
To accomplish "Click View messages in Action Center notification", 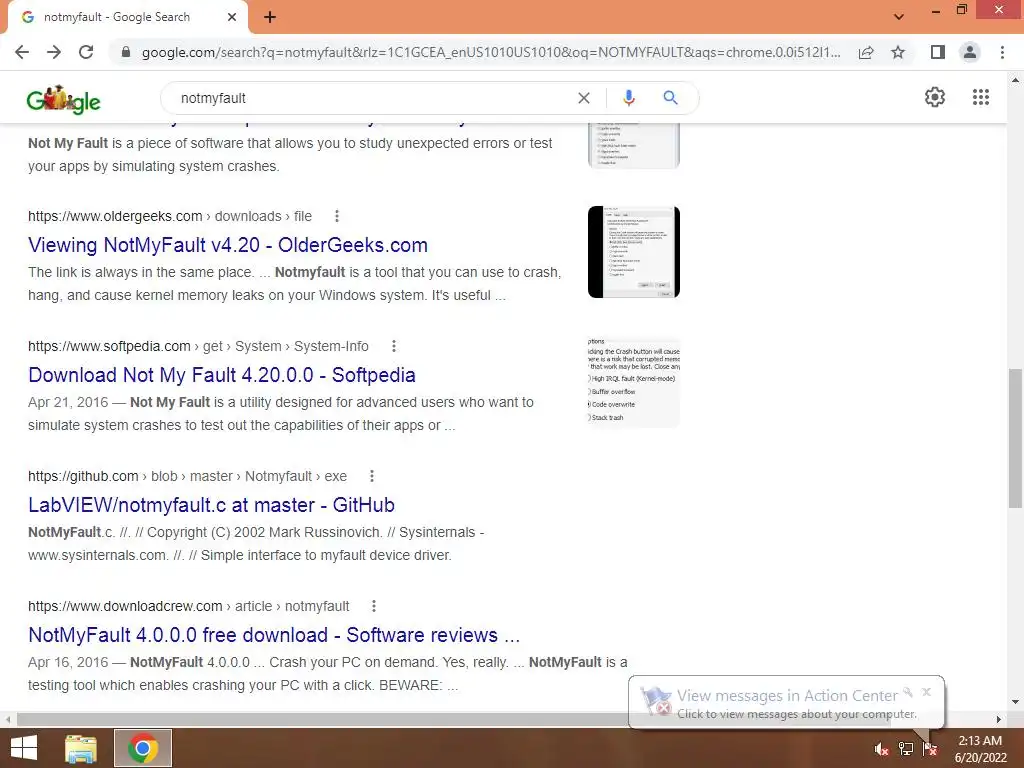I will point(787,696).
